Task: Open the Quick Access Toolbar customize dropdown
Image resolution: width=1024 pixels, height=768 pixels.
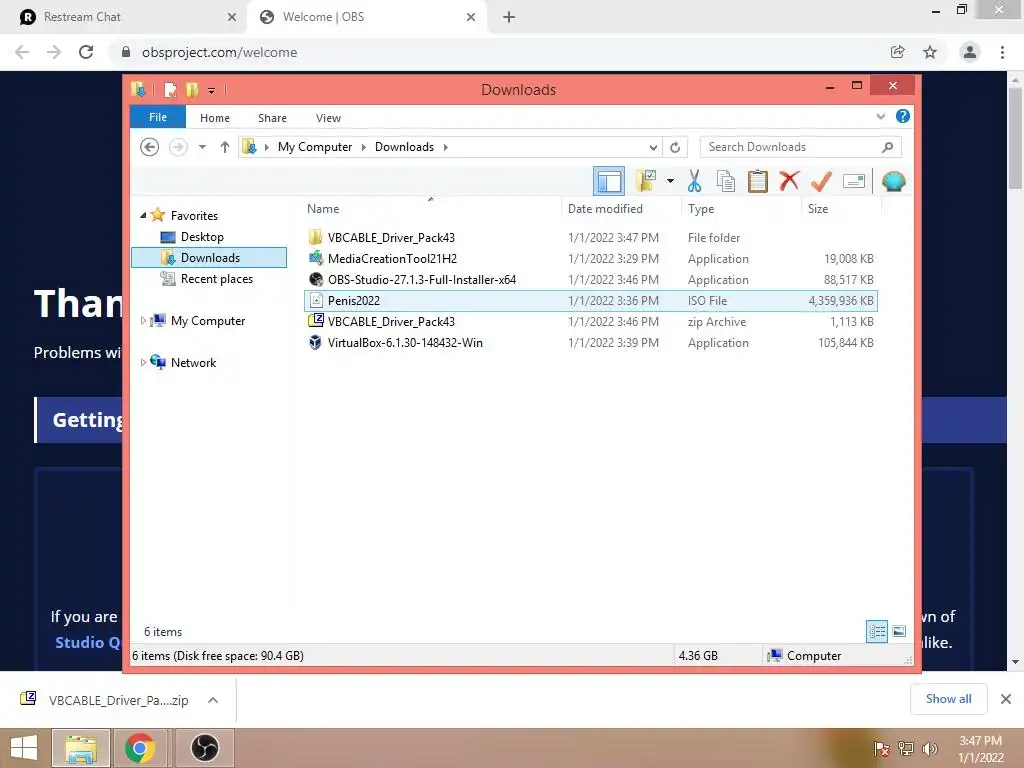Action: (x=211, y=90)
